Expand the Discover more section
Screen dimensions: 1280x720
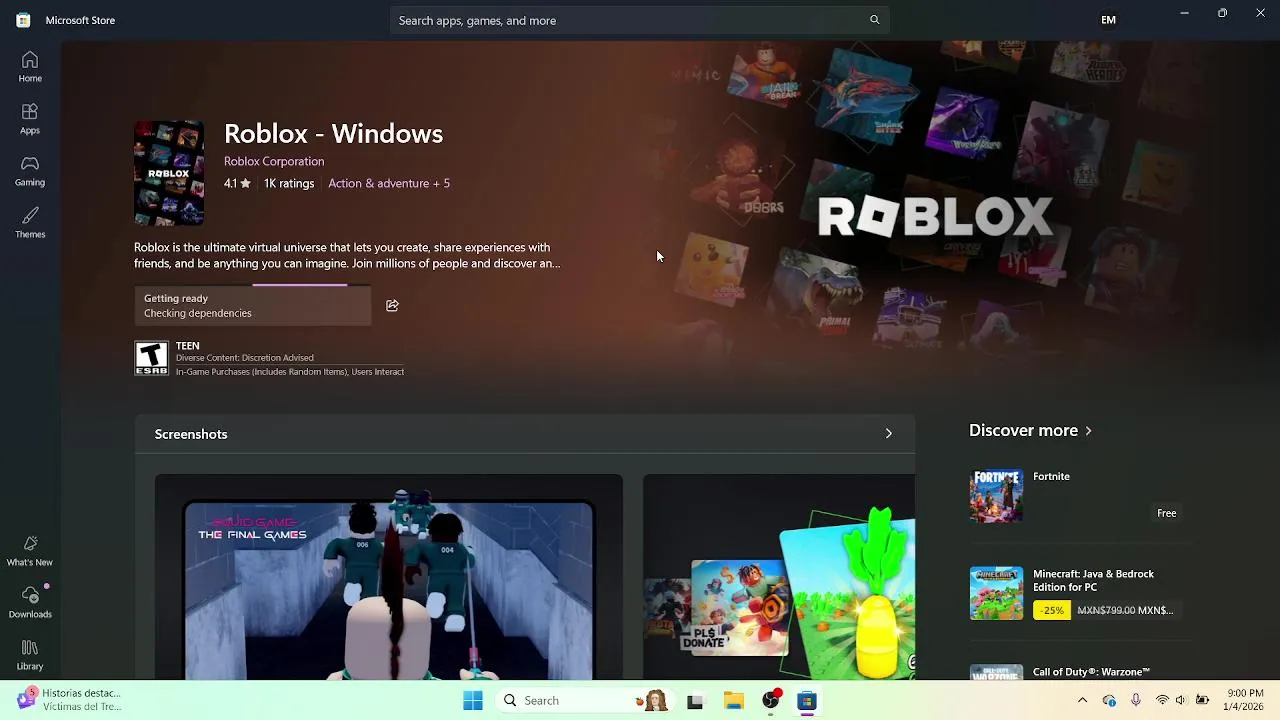pyautogui.click(x=1030, y=431)
